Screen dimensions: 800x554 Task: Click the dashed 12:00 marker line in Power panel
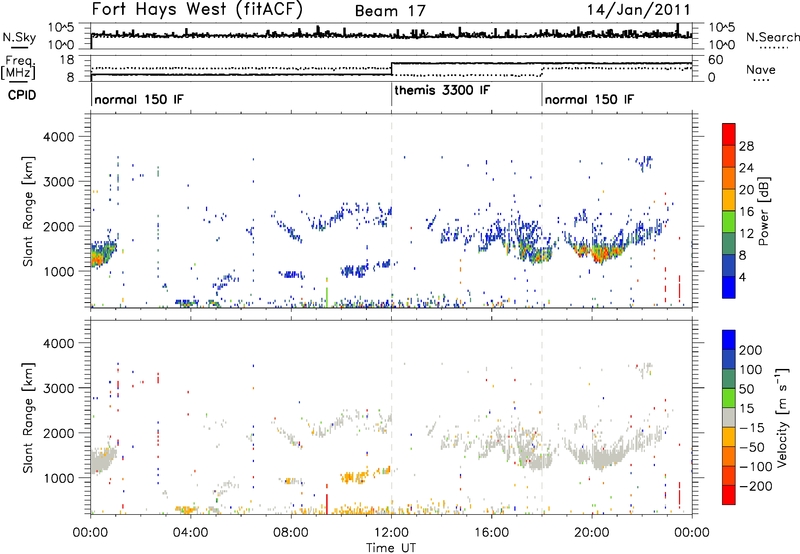coord(391,211)
